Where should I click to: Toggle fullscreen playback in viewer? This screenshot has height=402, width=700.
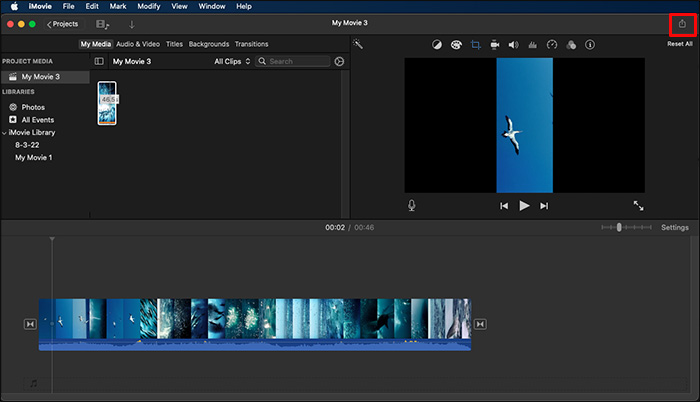[638, 205]
